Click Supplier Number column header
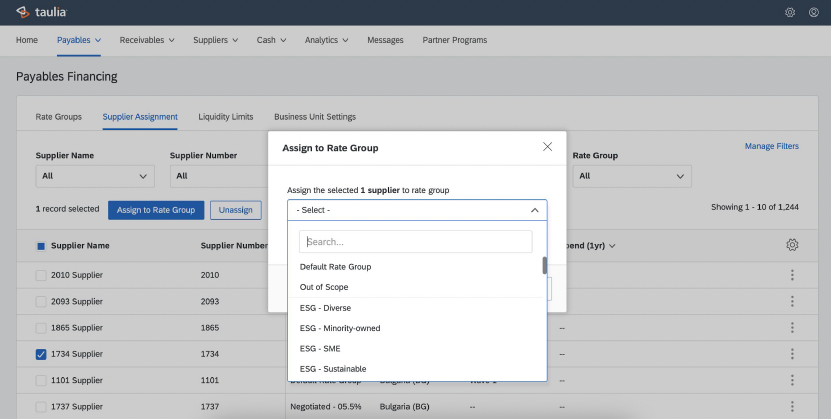The image size is (831, 419). pyautogui.click(x=234, y=246)
